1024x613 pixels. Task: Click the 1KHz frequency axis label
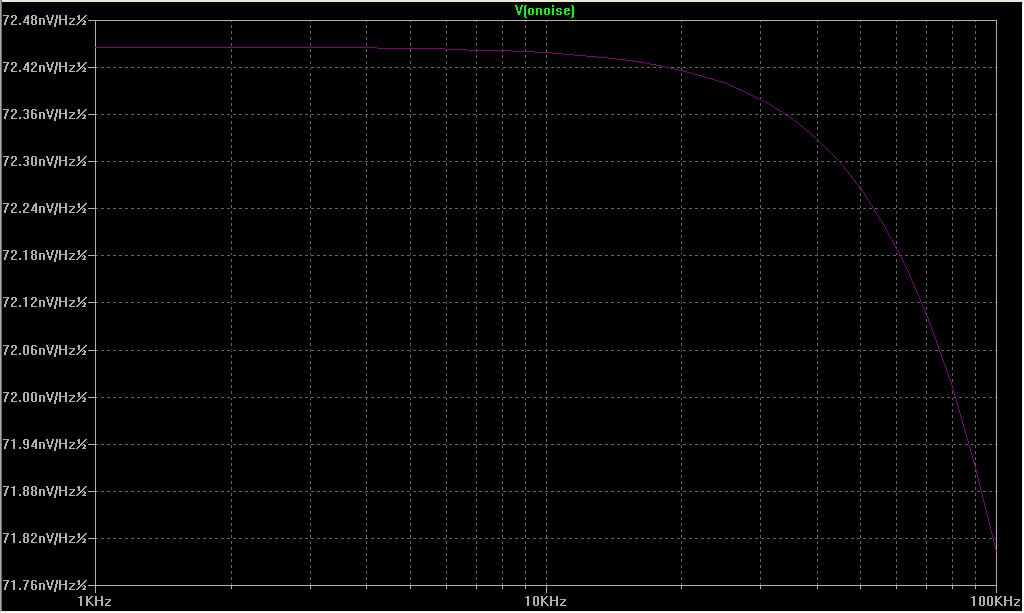[95, 601]
